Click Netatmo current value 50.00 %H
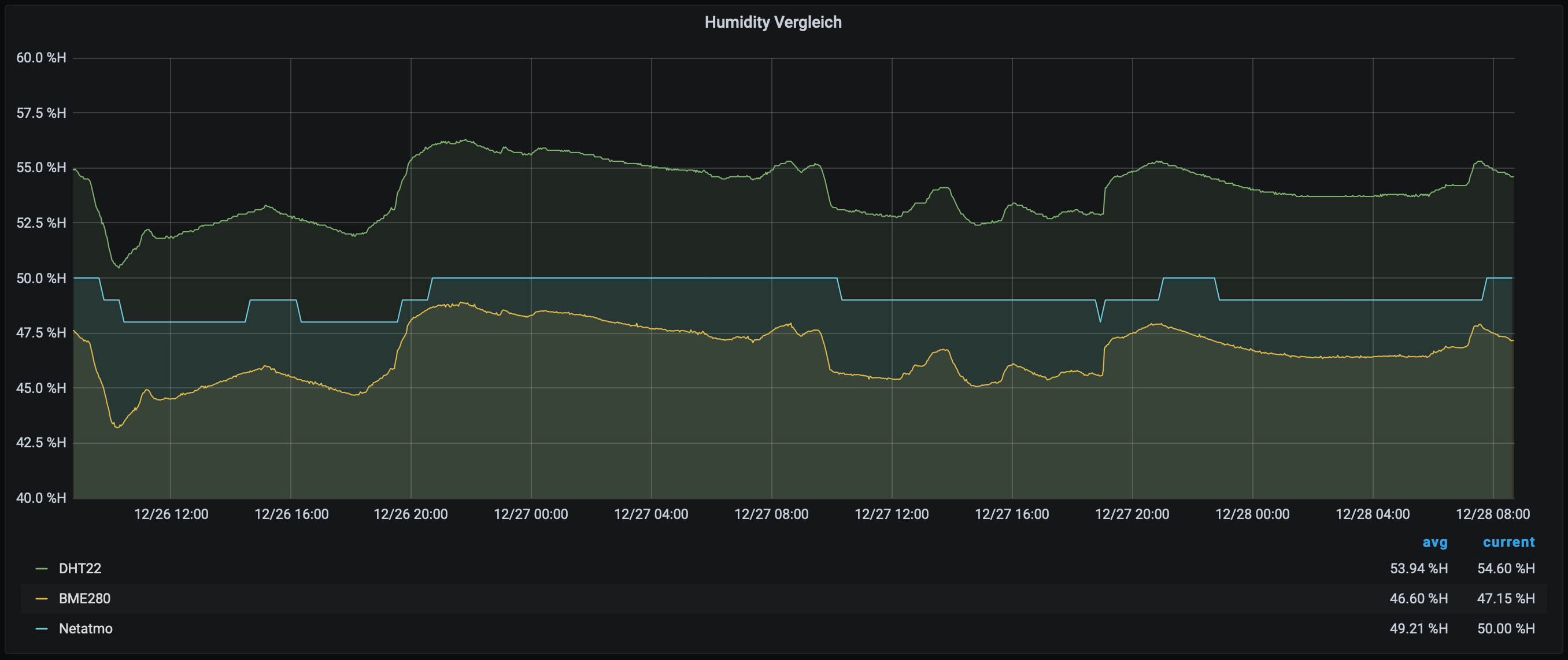 point(1506,628)
